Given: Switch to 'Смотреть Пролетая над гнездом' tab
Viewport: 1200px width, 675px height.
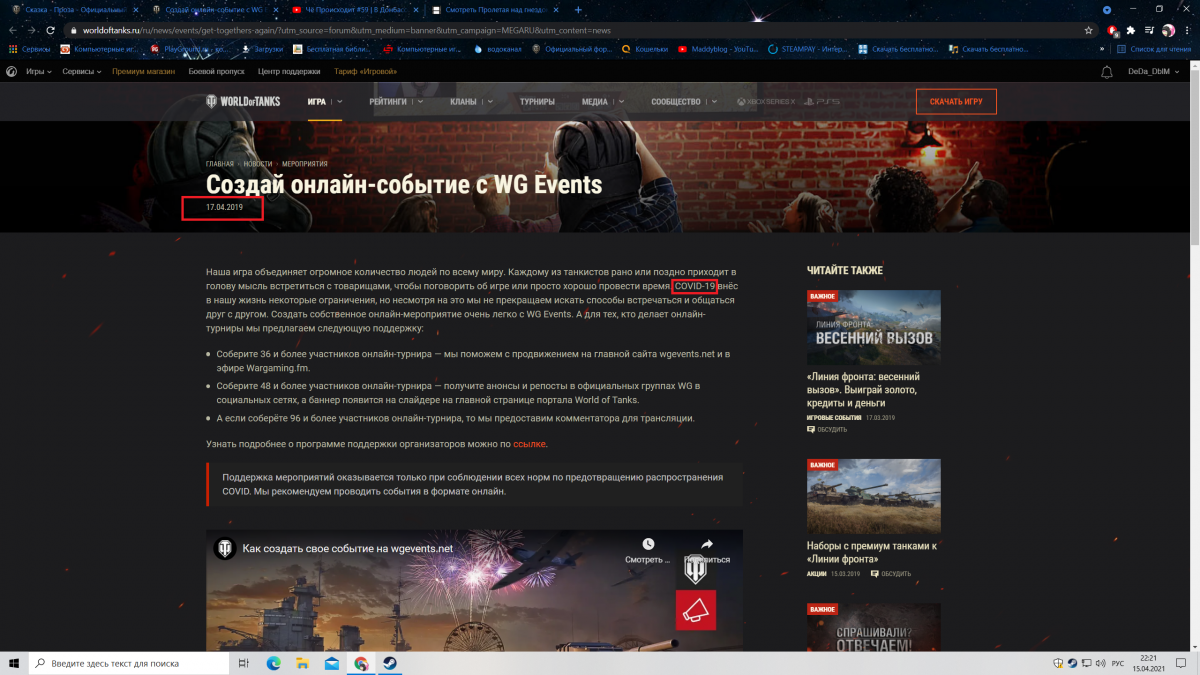Looking at the screenshot, I should click(x=494, y=9).
